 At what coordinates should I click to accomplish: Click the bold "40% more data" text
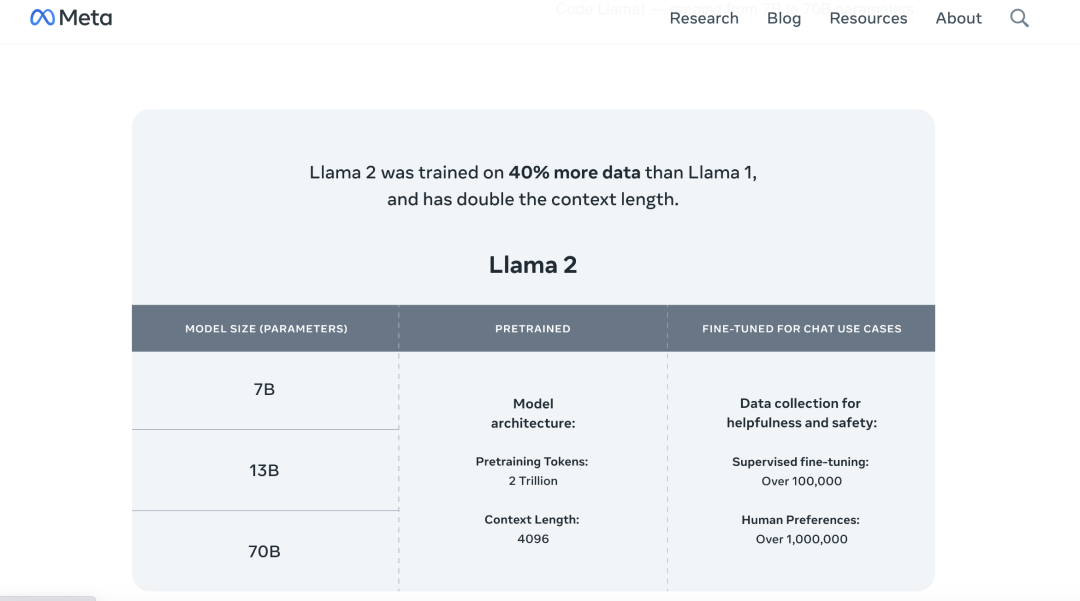coord(574,172)
